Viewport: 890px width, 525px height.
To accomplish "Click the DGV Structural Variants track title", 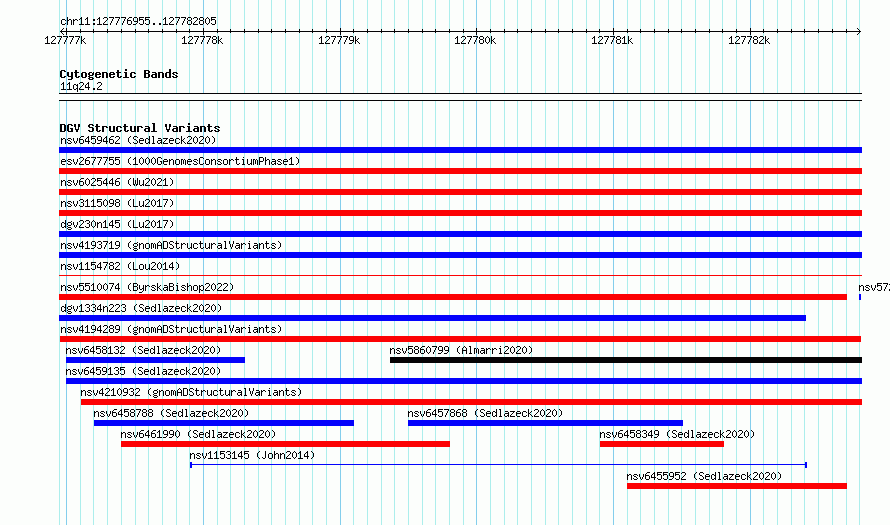I will click(x=140, y=128).
